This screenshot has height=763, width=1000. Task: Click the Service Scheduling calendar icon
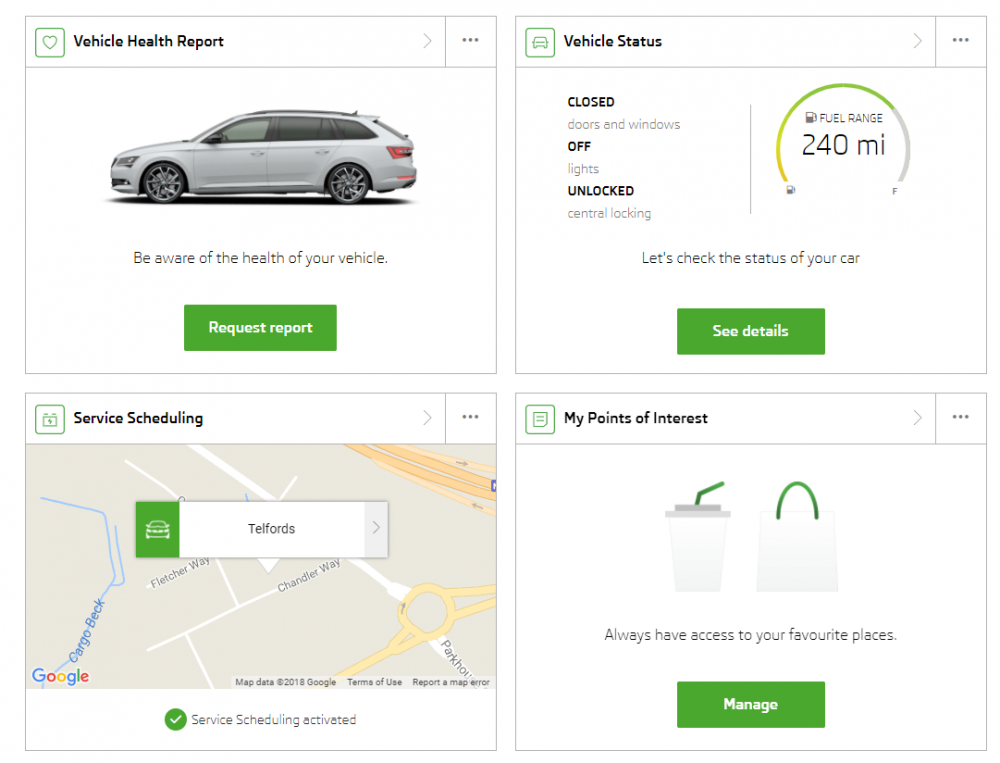(50, 419)
